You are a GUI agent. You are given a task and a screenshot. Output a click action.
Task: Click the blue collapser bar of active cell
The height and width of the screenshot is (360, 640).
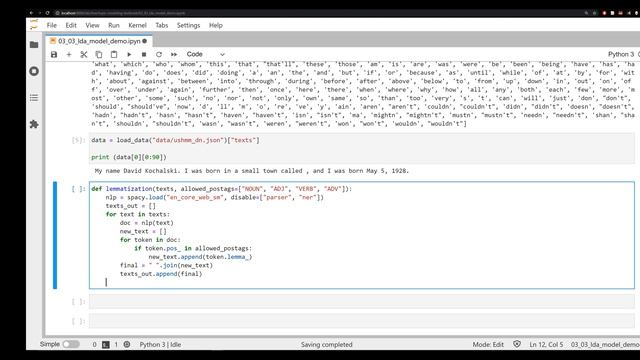click(x=55, y=235)
